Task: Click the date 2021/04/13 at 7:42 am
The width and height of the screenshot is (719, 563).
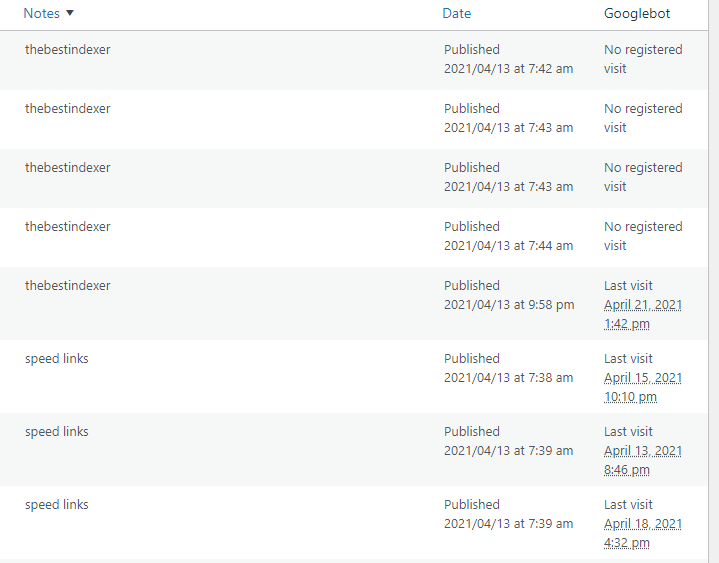Action: pyautogui.click(x=508, y=69)
